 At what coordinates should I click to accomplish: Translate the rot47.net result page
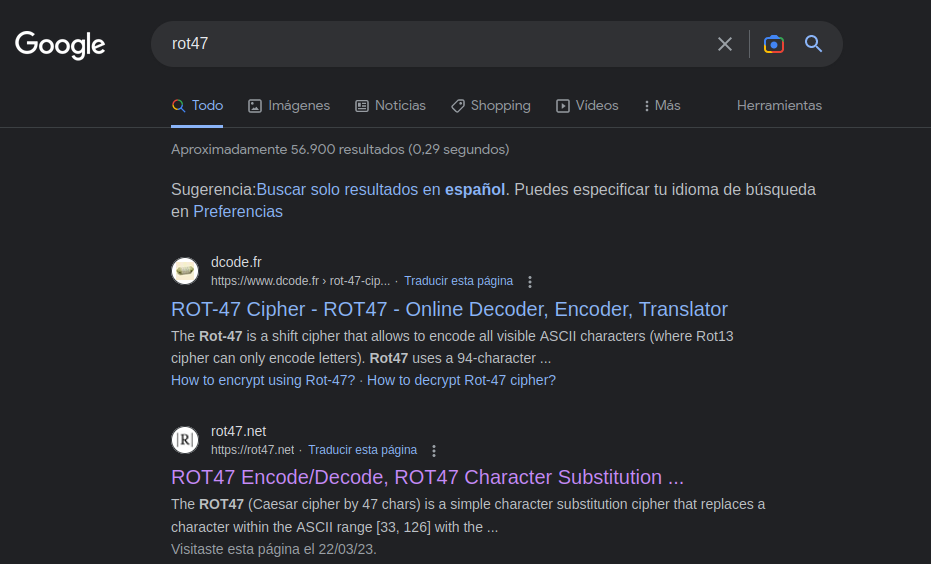point(362,450)
